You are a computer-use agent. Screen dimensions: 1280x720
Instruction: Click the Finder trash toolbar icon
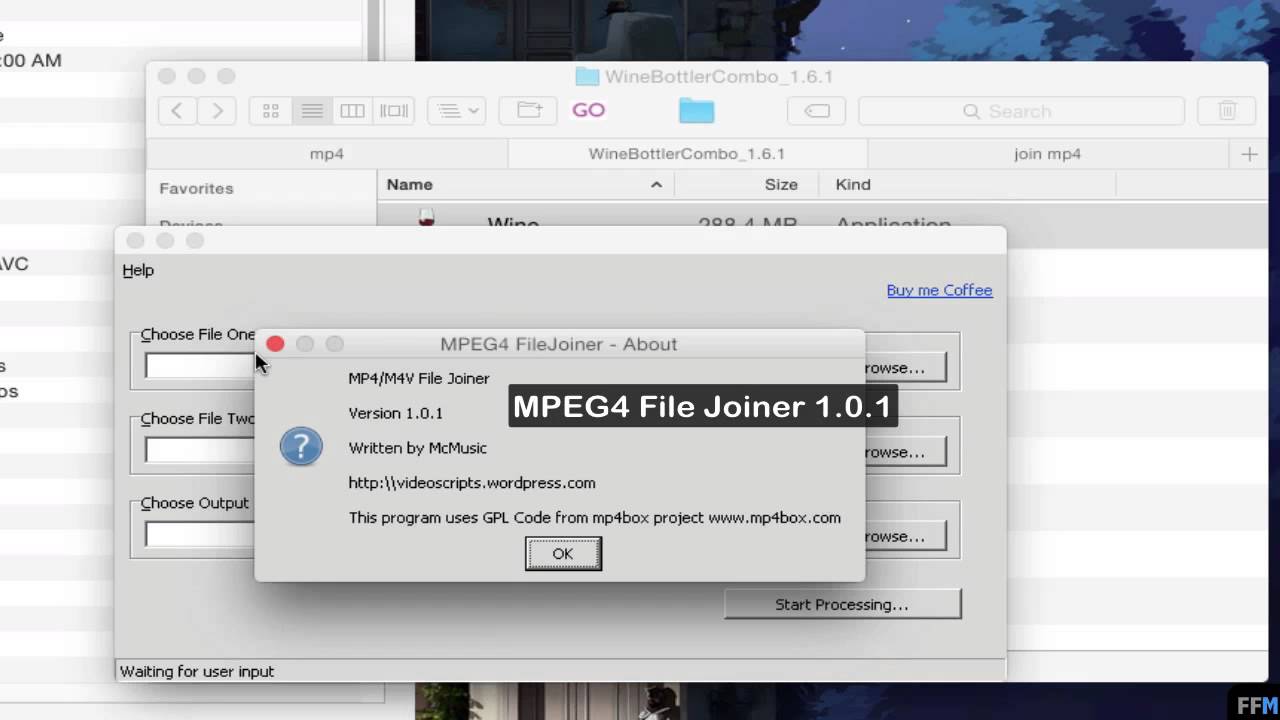point(1227,111)
